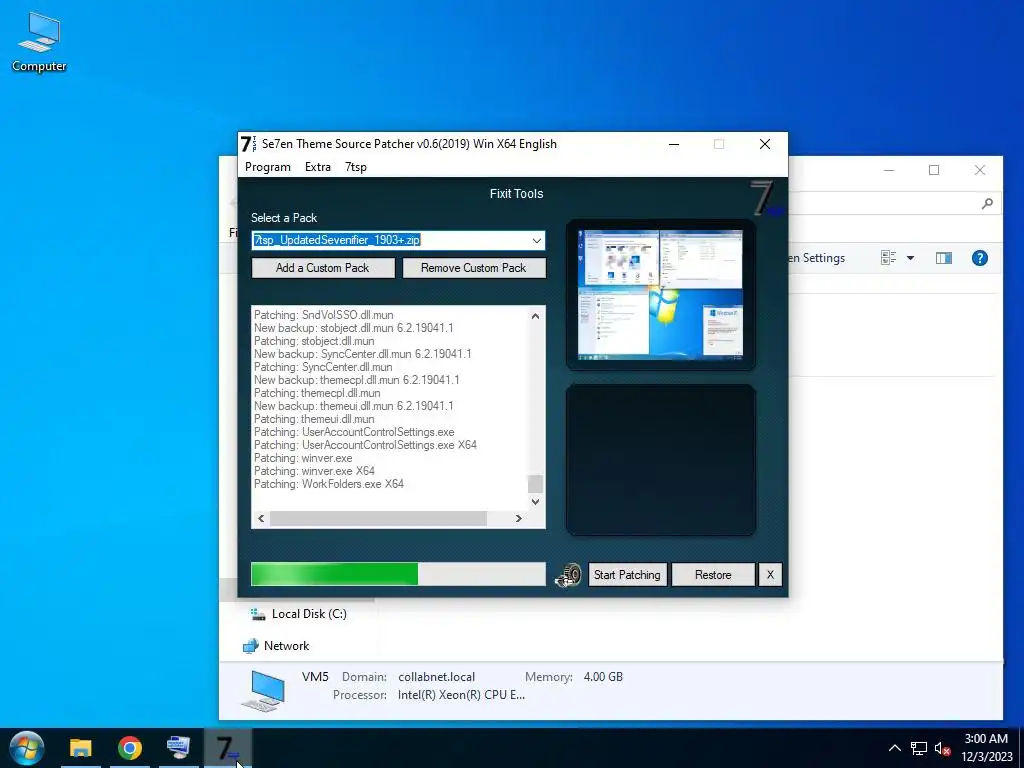
Task: Click the log horizontal scrollbar thumb
Action: coord(379,519)
